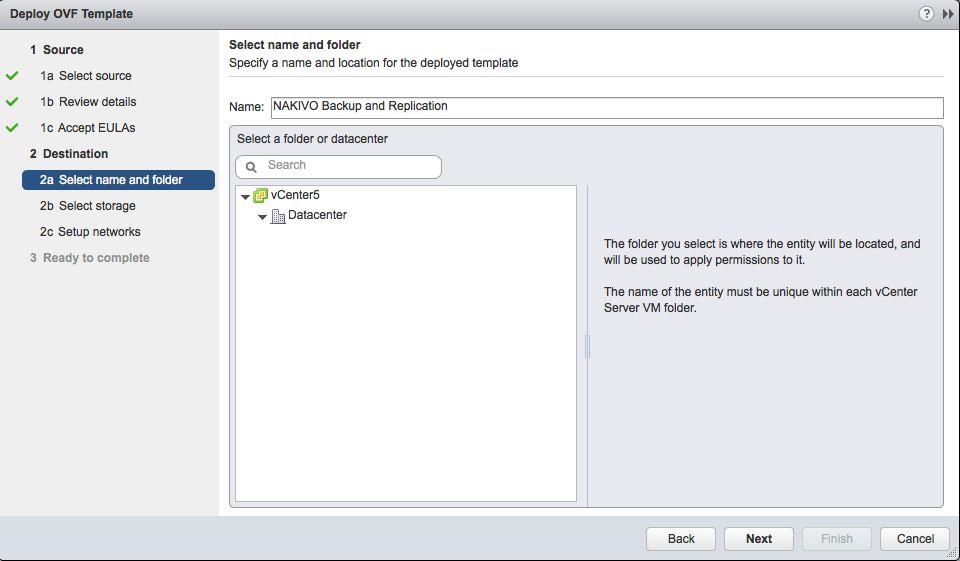Click the Datacenter building icon

tap(278, 216)
